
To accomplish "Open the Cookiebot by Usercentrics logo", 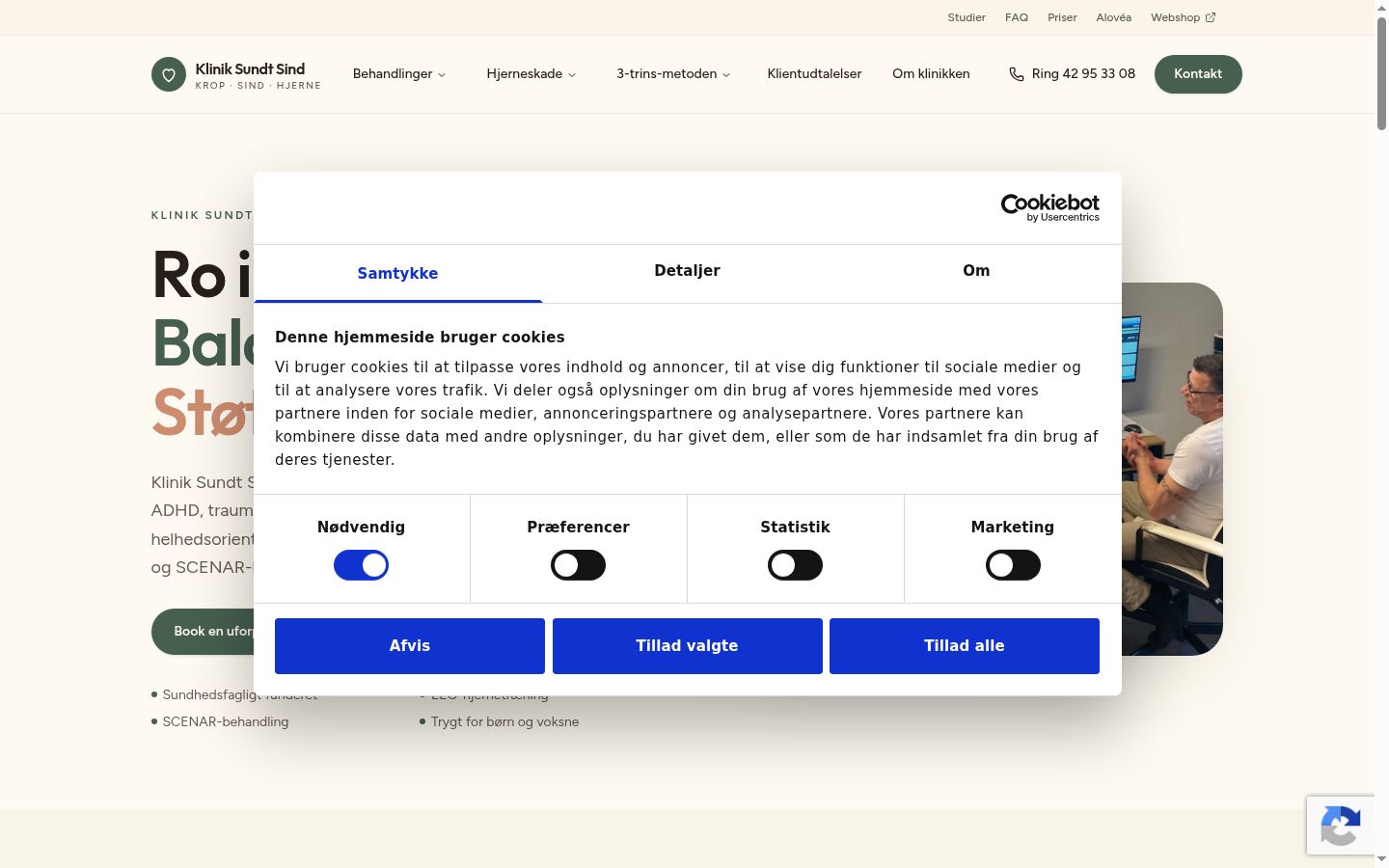I will pos(1049,207).
